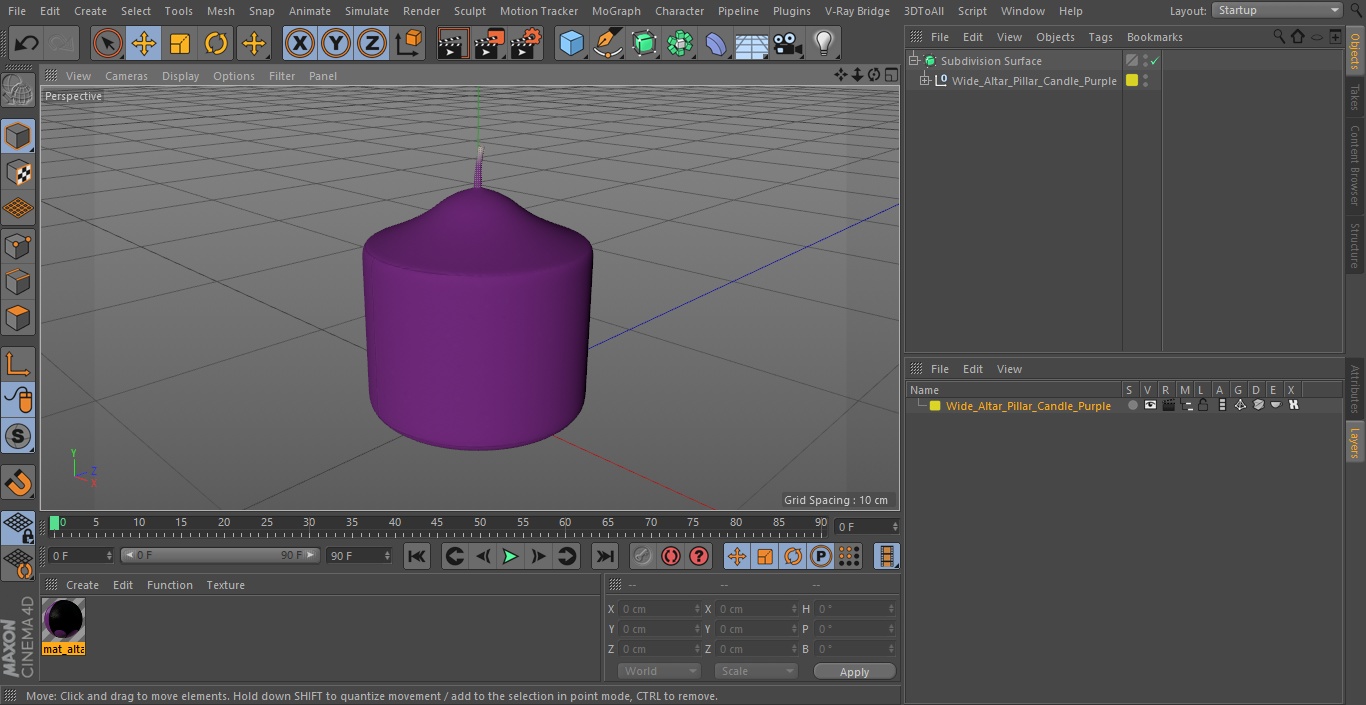
Task: Switch to Texture mode checkered cube
Action: [x=18, y=172]
